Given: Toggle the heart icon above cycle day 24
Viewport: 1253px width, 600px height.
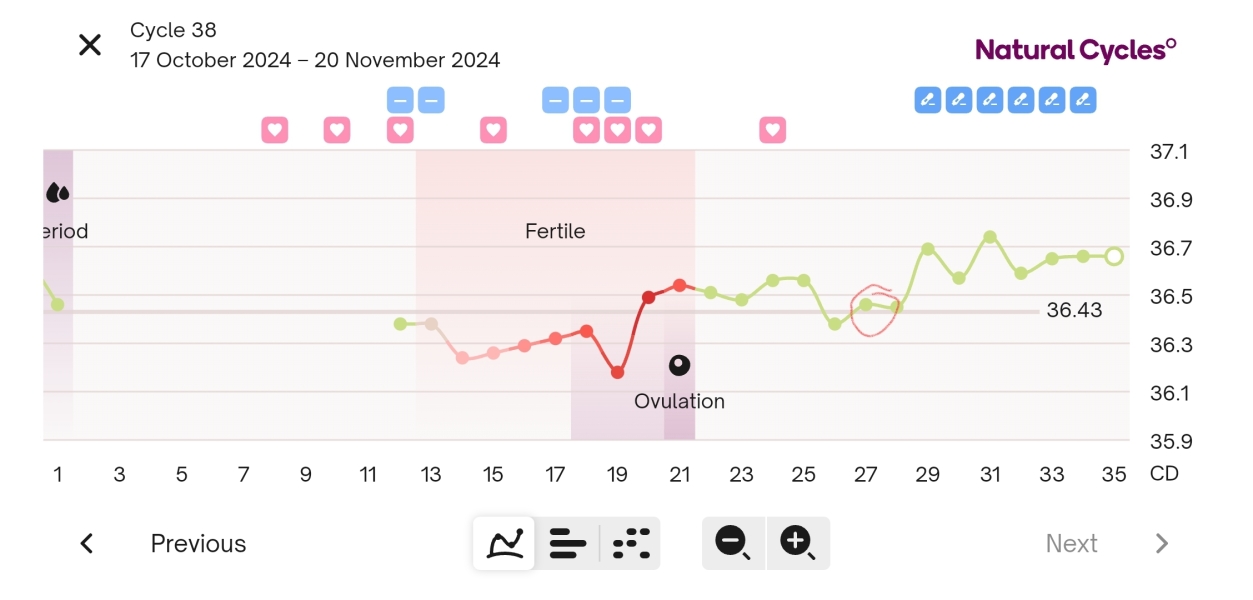Looking at the screenshot, I should coord(772,129).
